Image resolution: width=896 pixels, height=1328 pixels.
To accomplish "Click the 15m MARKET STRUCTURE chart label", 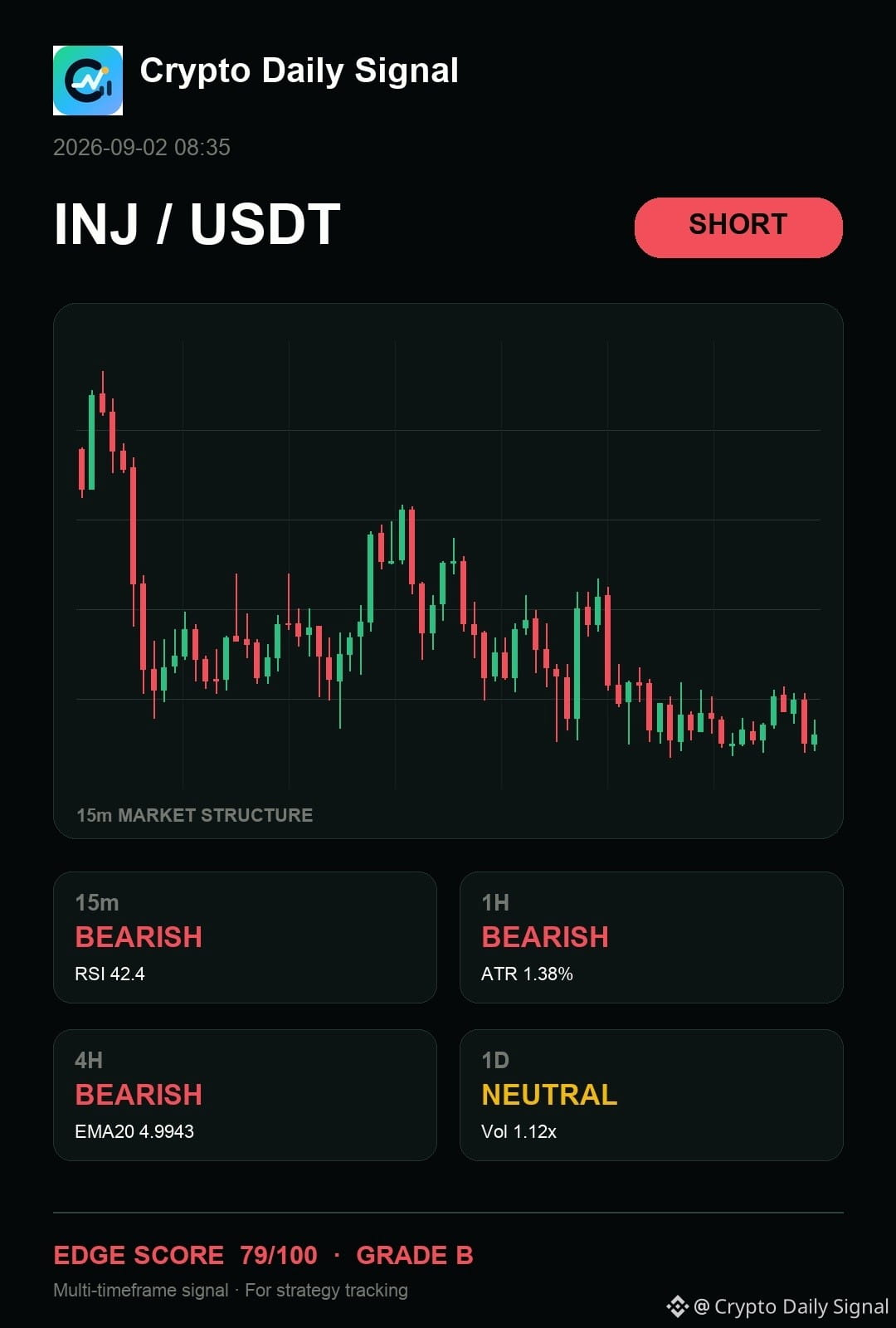I will coord(195,815).
